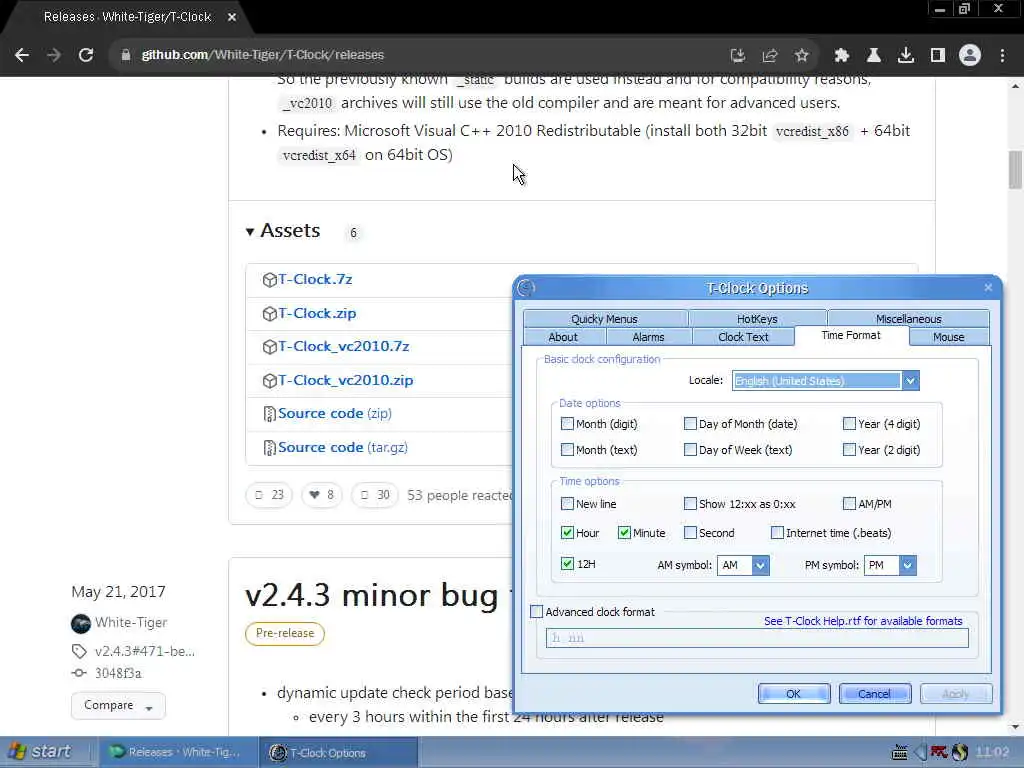1024x768 pixels.
Task: Enable the Month (digit) checkbox
Action: tap(567, 424)
